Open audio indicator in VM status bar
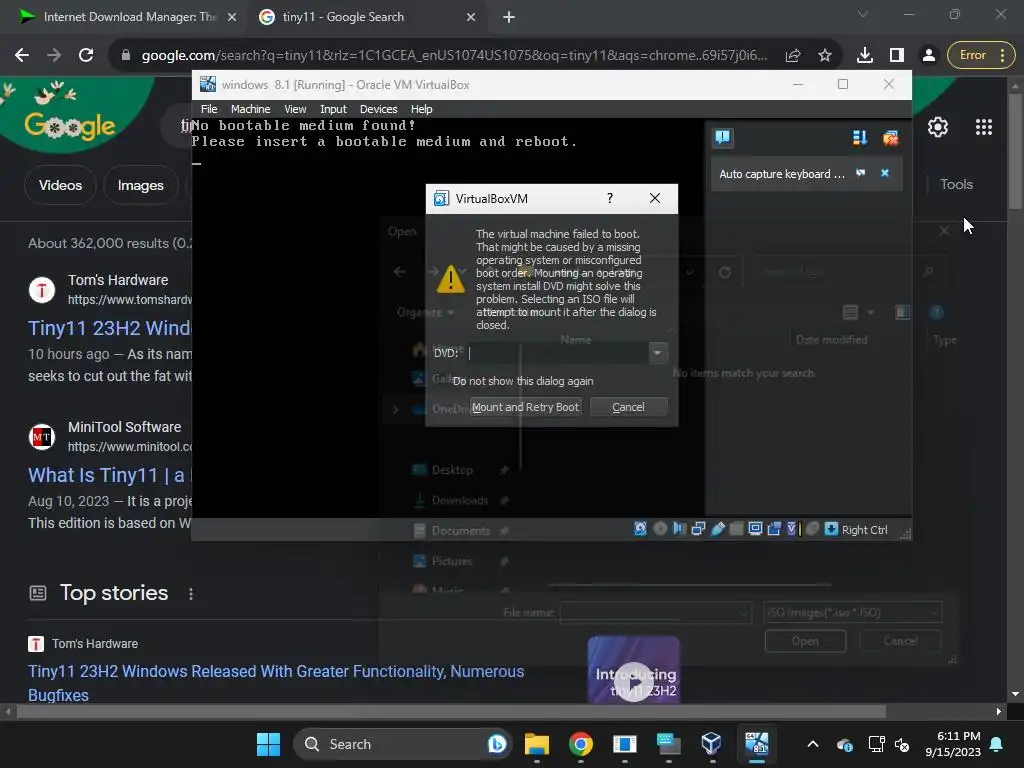 pos(679,529)
